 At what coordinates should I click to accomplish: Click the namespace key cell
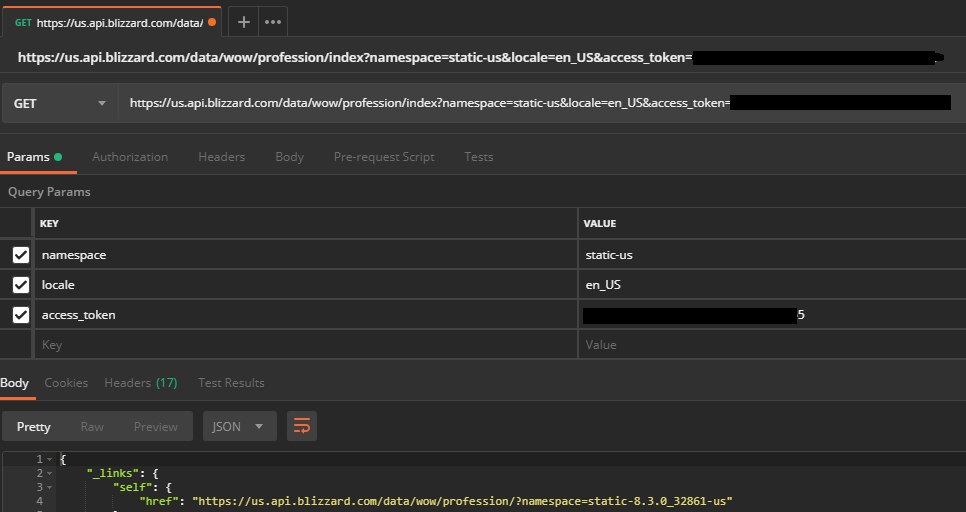click(x=306, y=255)
